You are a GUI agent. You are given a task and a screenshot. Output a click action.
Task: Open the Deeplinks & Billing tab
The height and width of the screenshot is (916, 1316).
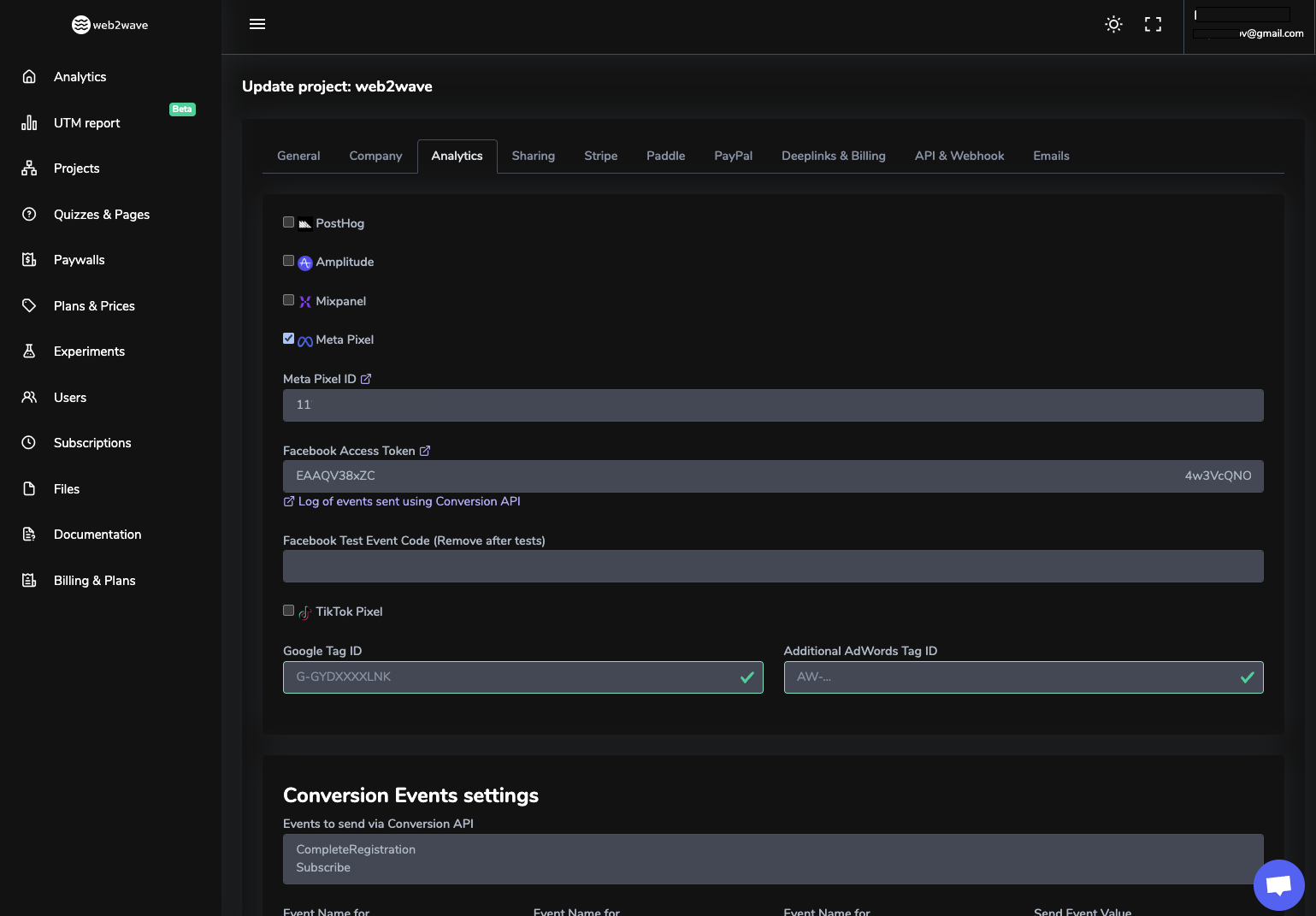point(834,156)
